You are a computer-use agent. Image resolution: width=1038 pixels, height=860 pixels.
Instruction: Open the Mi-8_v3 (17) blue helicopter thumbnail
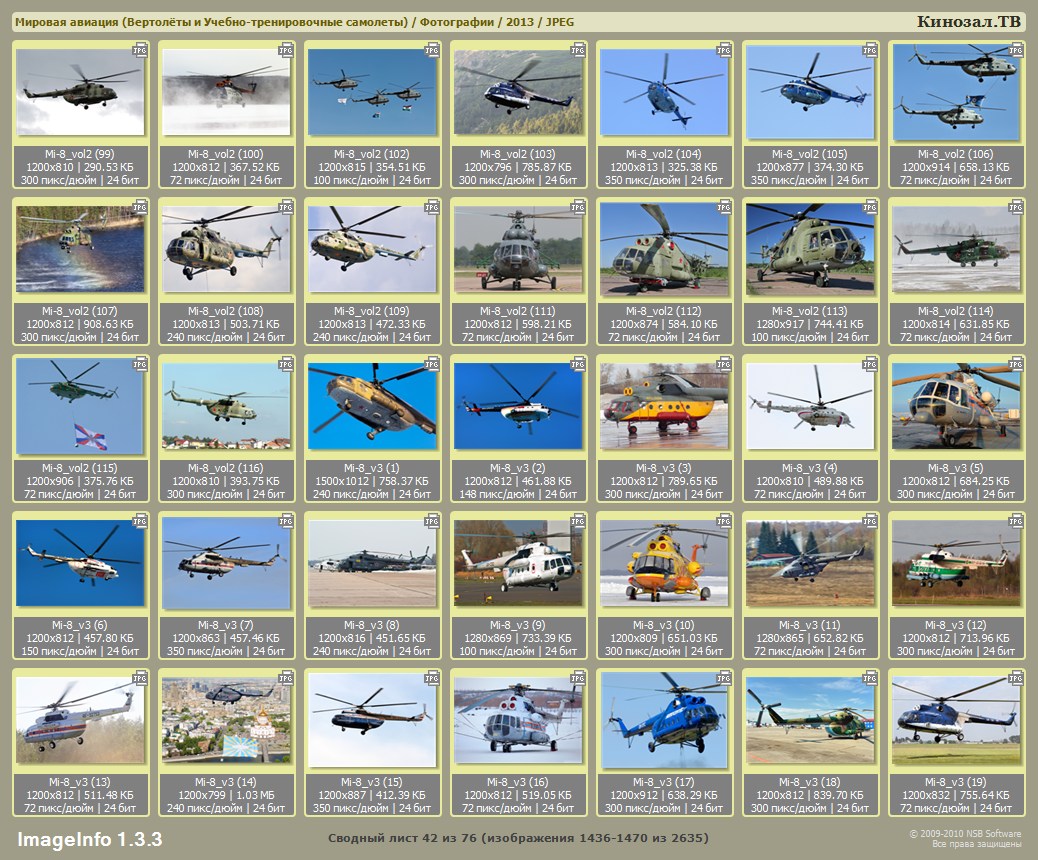[664, 721]
